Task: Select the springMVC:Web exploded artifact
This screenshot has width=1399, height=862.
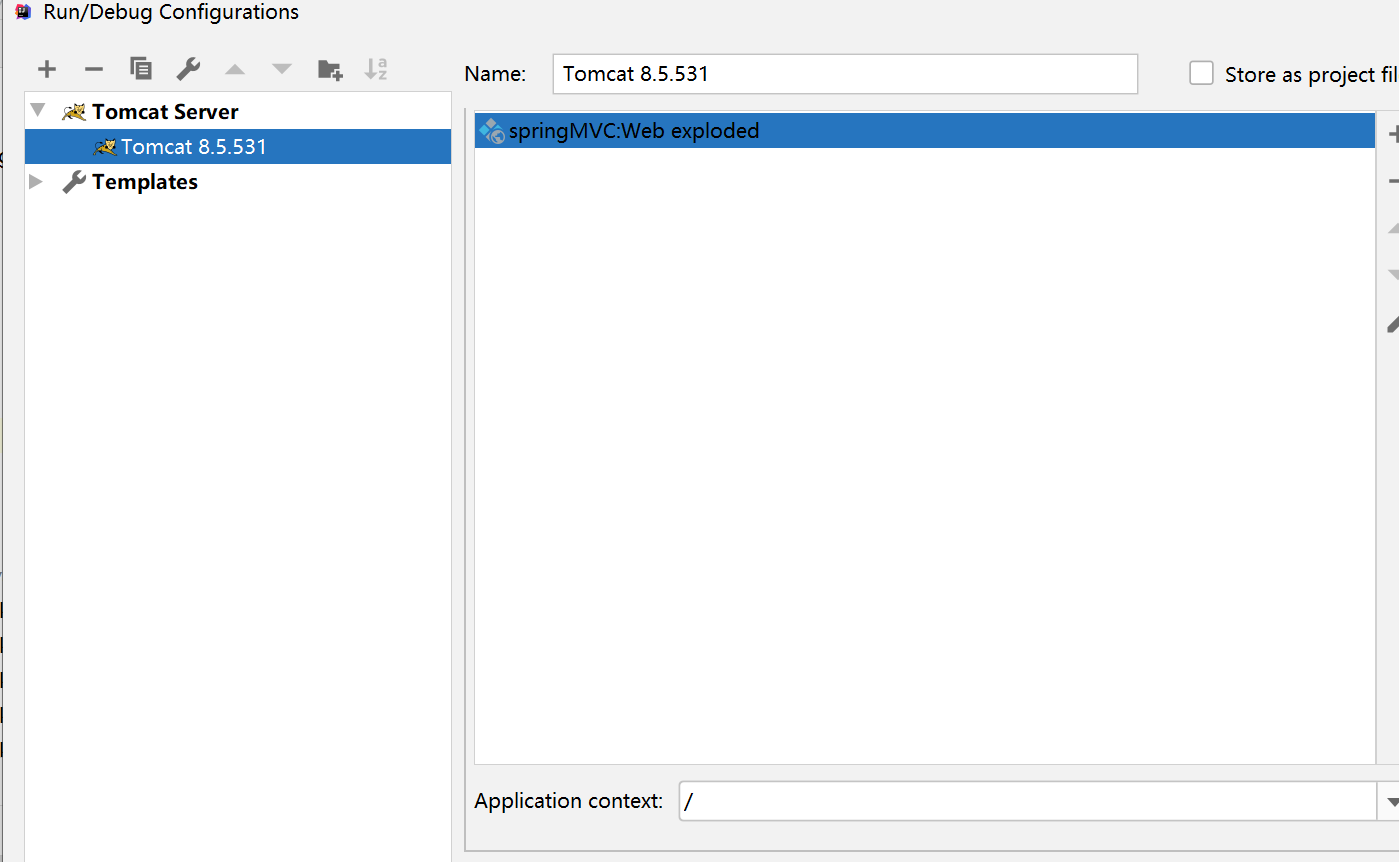Action: point(925,131)
